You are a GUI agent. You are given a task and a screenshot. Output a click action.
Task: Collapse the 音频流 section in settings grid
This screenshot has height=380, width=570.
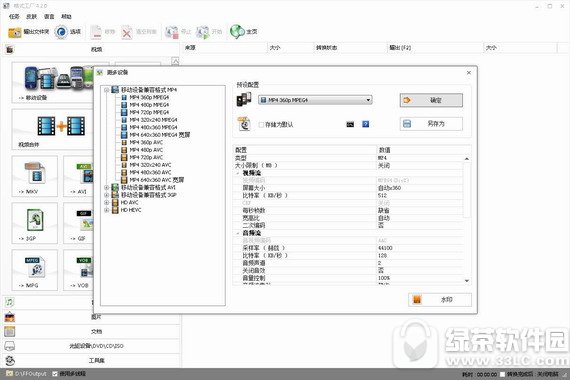(x=238, y=233)
